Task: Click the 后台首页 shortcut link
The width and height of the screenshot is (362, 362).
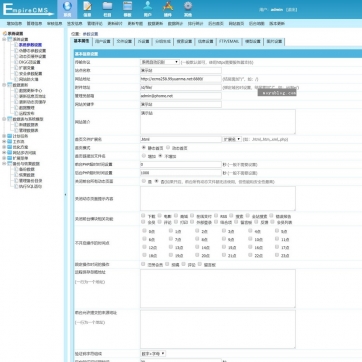Action: pyautogui.click(x=216, y=24)
